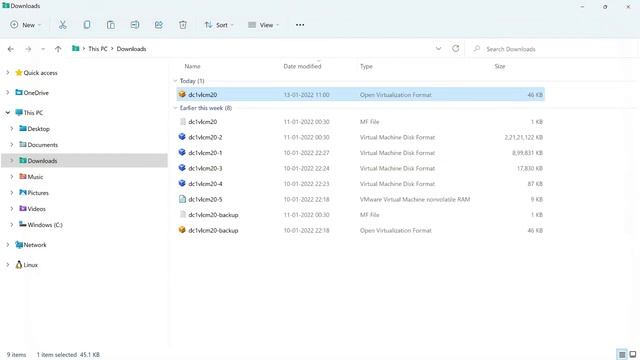Refresh the Downloads folder view
The width and height of the screenshot is (640, 360).
coord(456,49)
